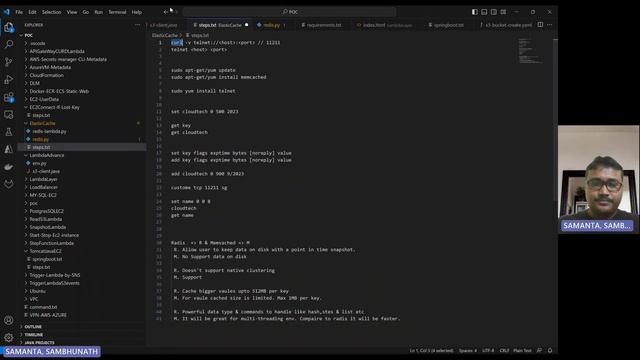Switch to the redis.py editor tab

pyautogui.click(x=272, y=25)
